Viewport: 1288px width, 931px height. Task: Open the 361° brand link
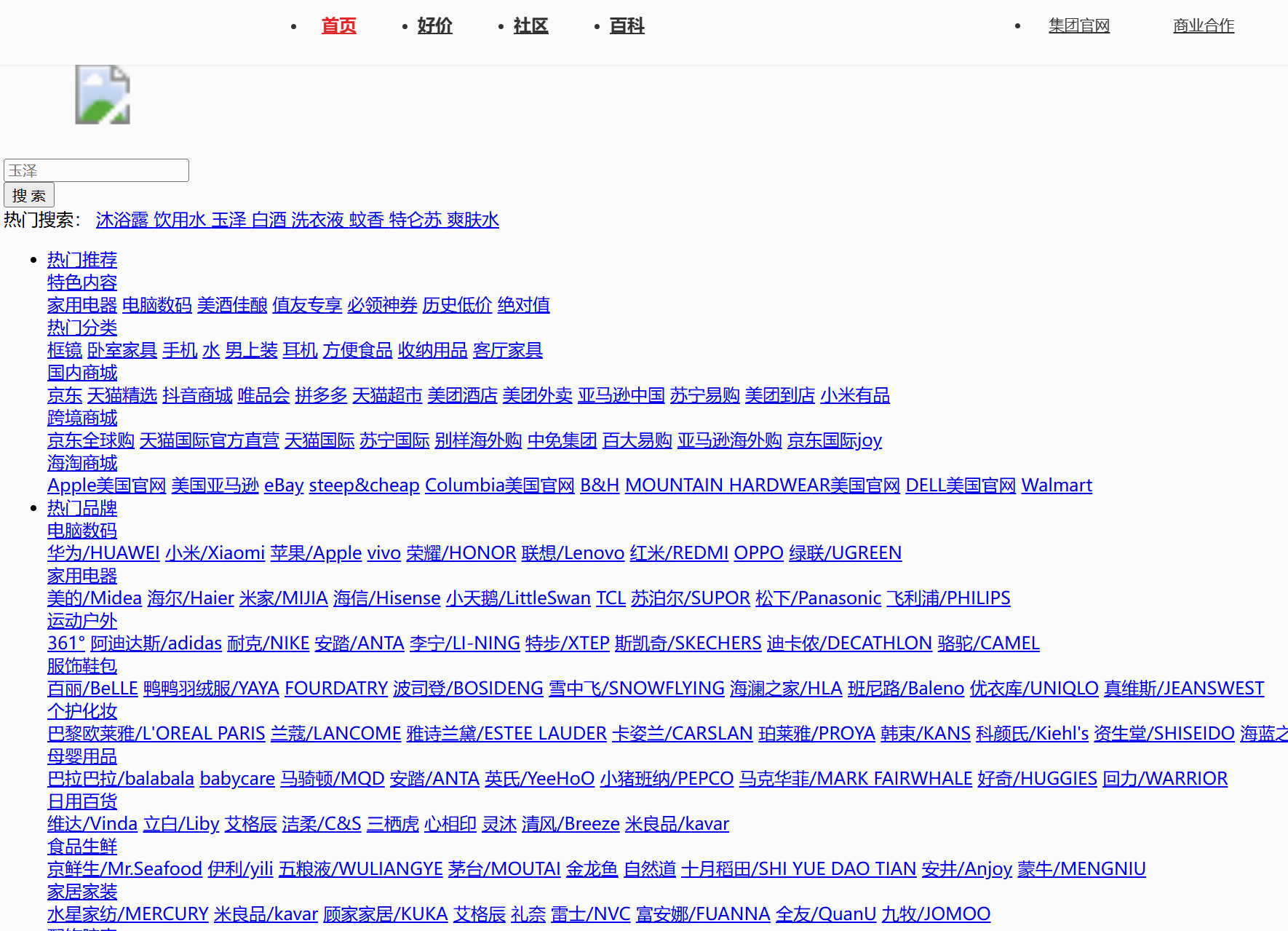click(66, 643)
